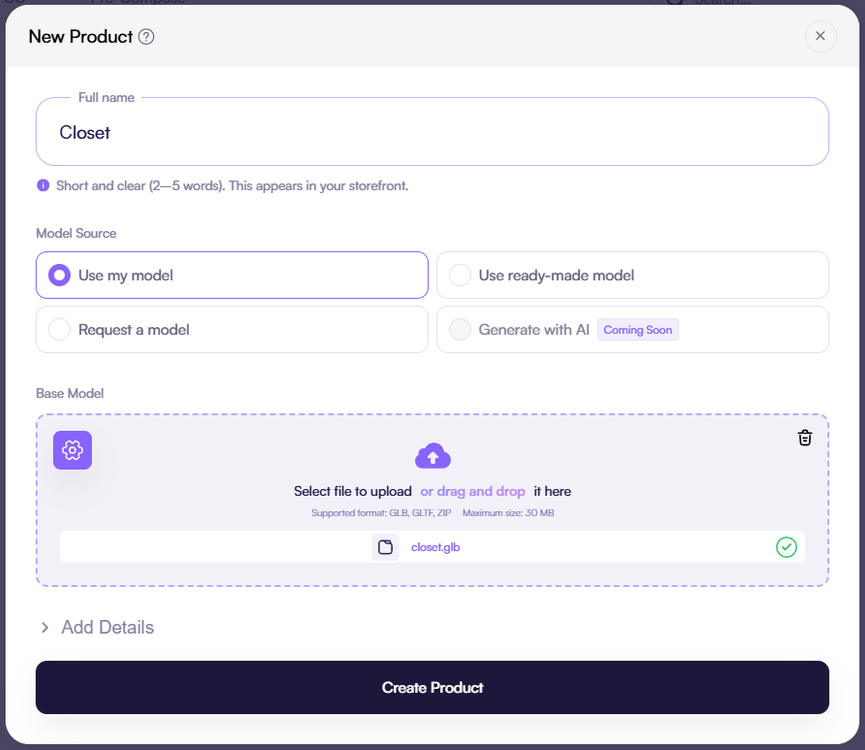Click the closet.glb file icon
Image resolution: width=865 pixels, height=750 pixels.
(x=385, y=546)
